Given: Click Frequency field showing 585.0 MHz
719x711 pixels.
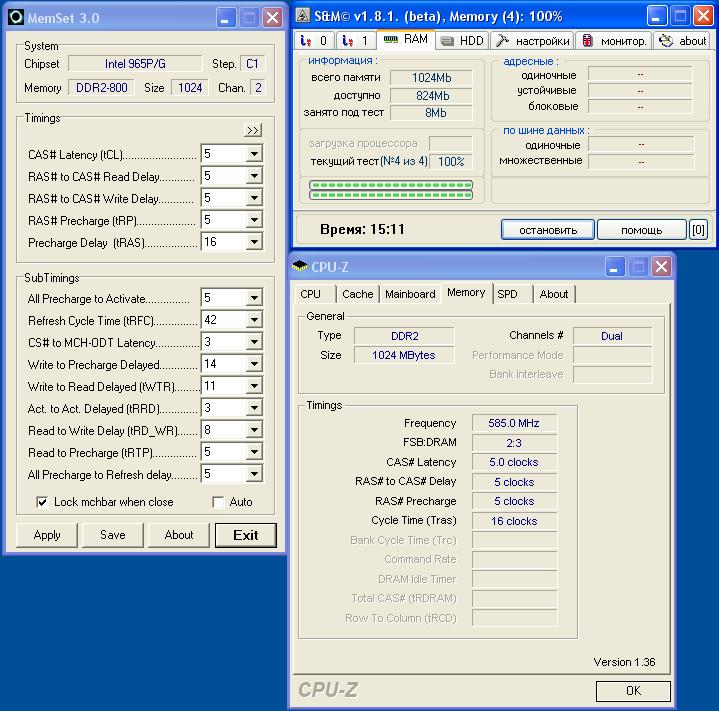Looking at the screenshot, I should 514,423.
